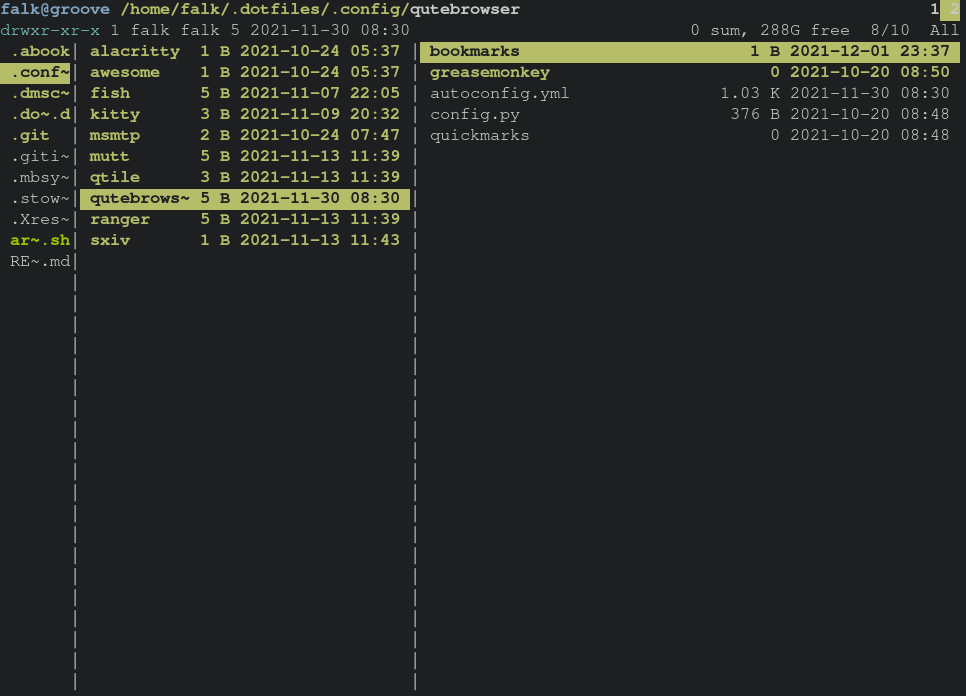Switch to tab 2 in ranger
This screenshot has height=696, width=966.
click(953, 9)
